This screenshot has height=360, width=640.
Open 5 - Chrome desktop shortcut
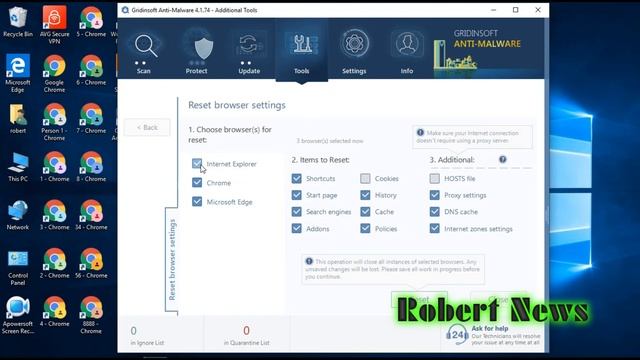[91, 22]
